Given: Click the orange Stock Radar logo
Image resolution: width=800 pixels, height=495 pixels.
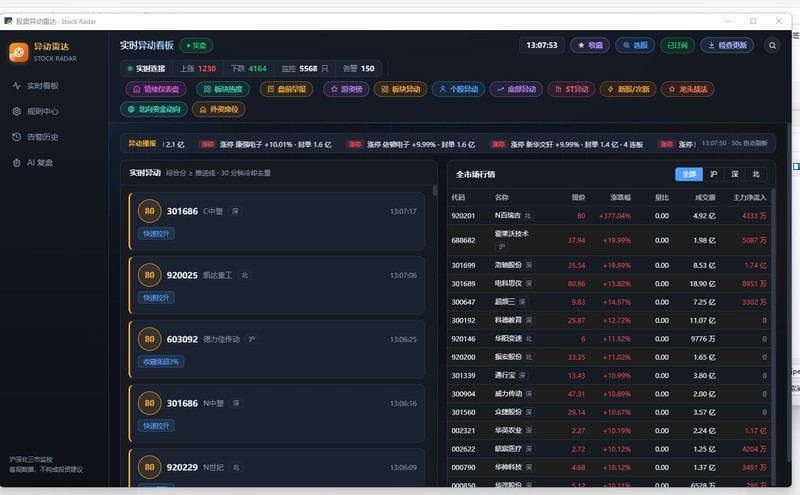Looking at the screenshot, I should click(19, 52).
